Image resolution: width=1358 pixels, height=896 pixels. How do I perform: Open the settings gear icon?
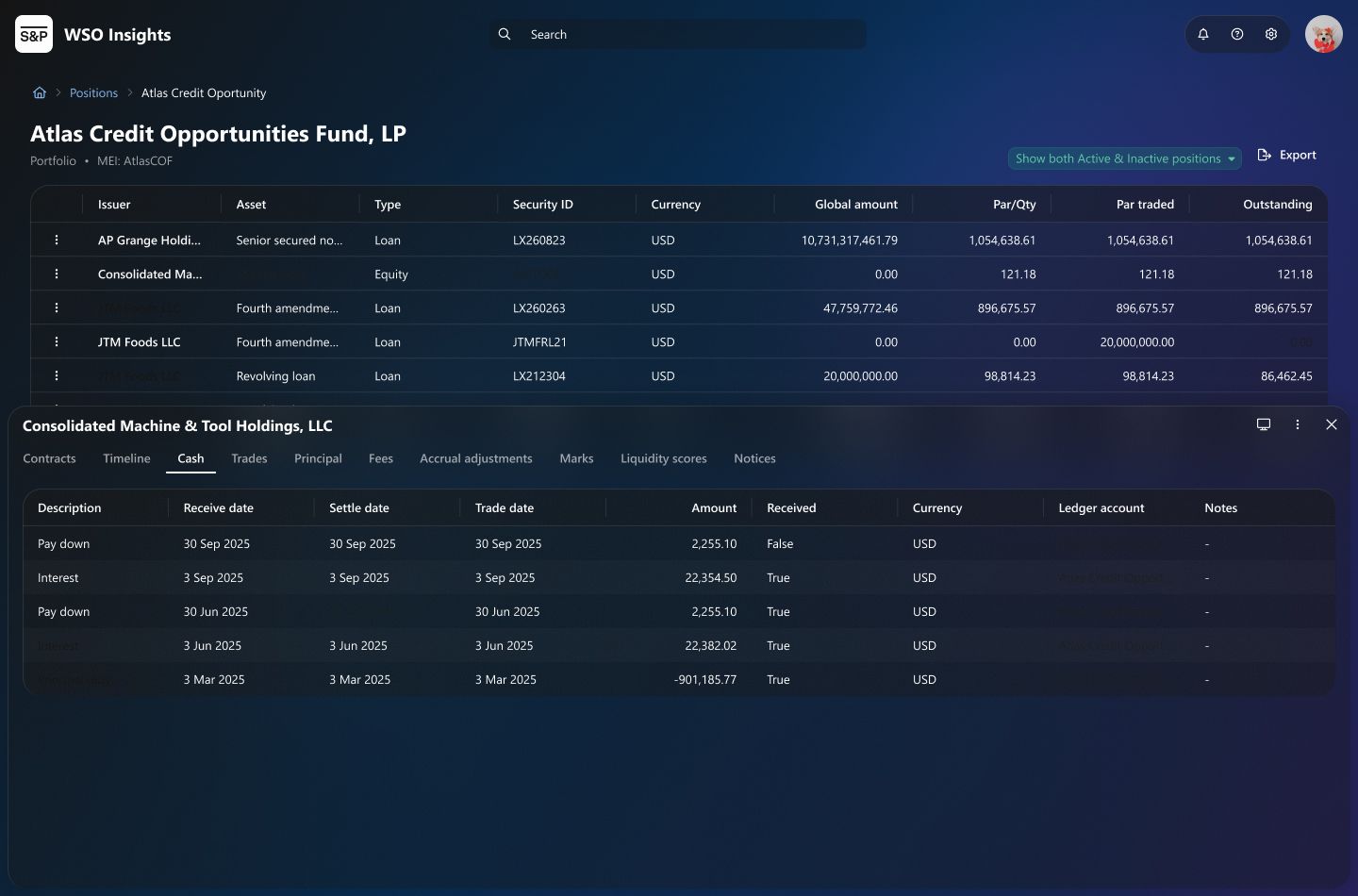[x=1271, y=34]
